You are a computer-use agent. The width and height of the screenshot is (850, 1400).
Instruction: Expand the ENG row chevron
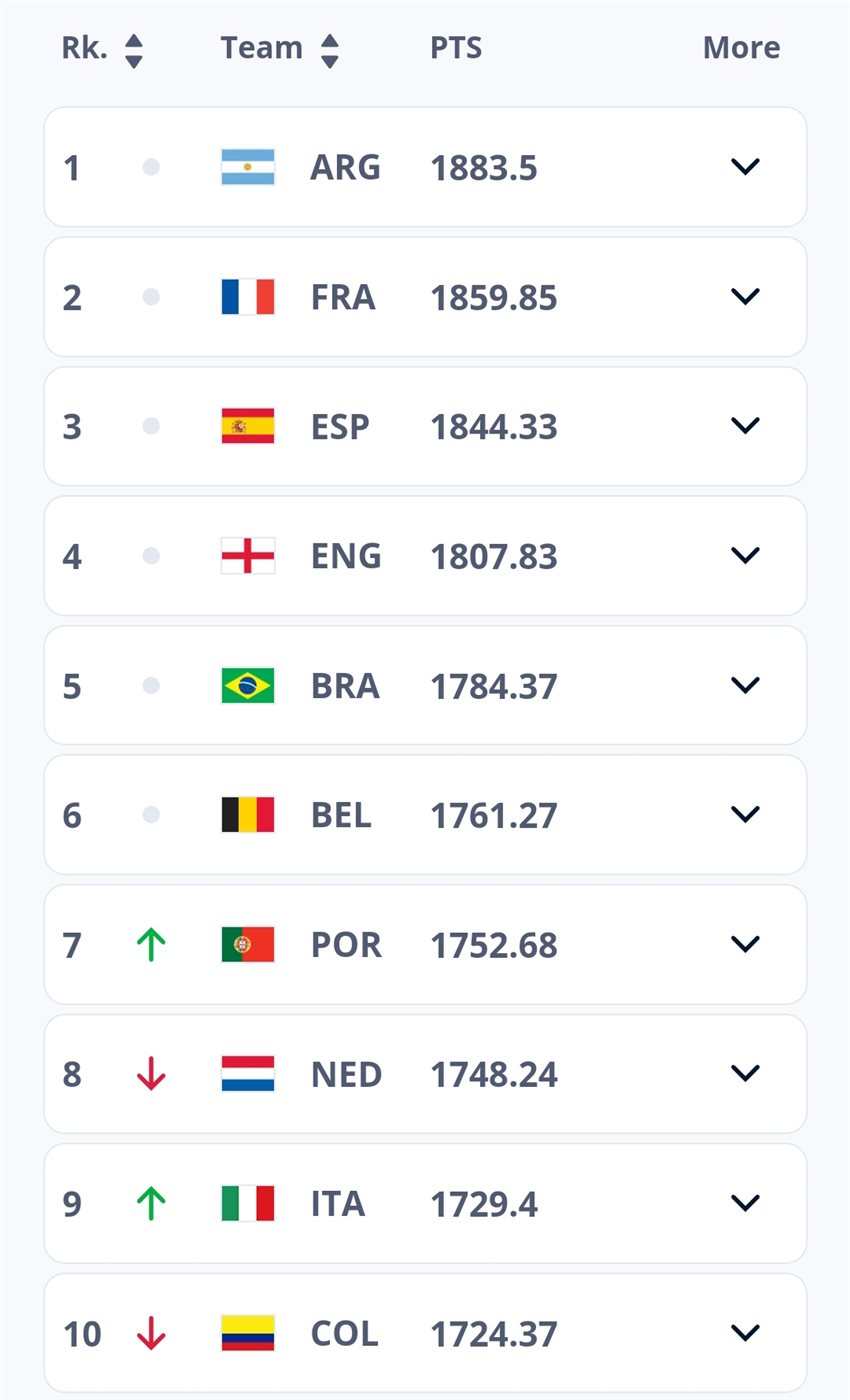(745, 555)
